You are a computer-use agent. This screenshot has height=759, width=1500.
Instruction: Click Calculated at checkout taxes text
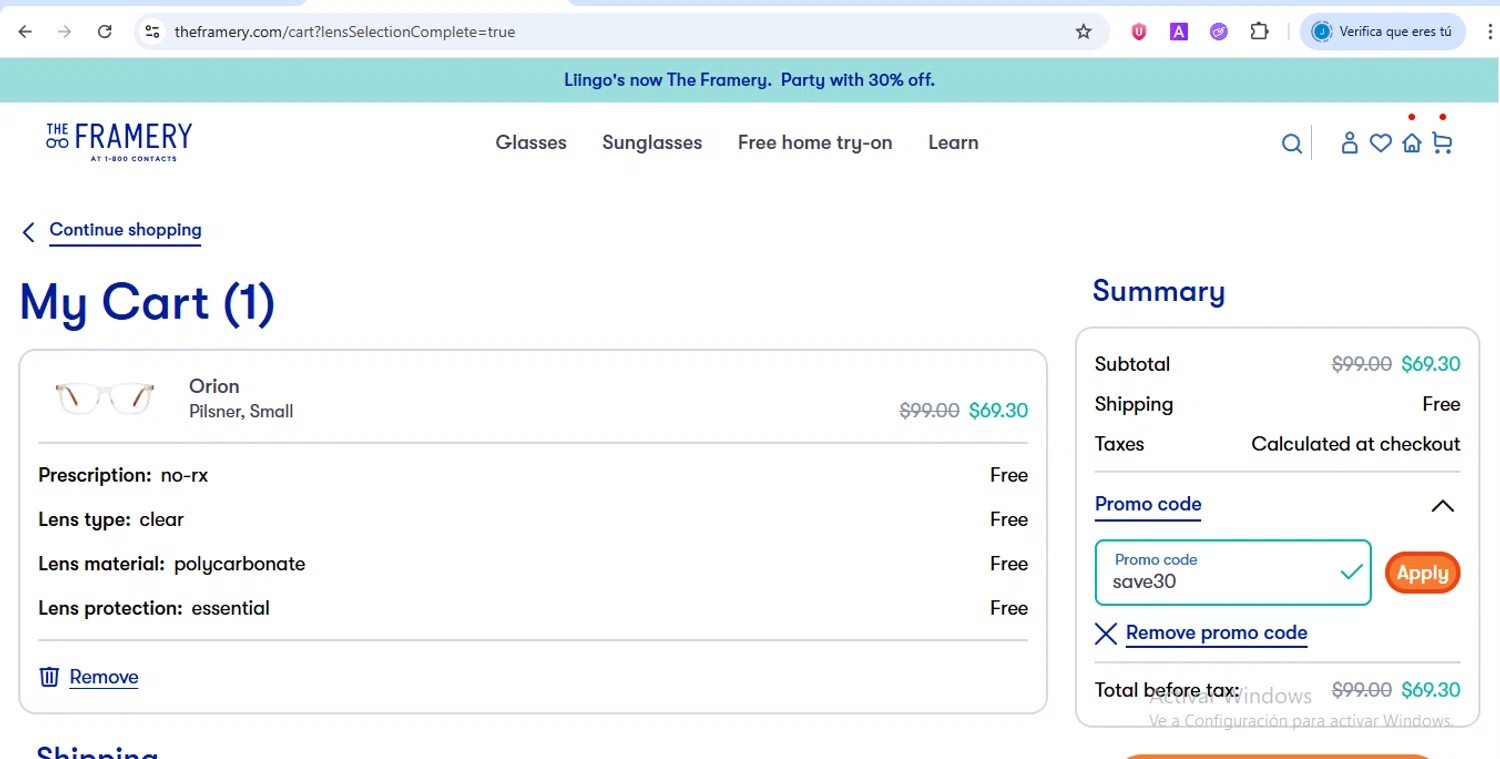point(1355,444)
